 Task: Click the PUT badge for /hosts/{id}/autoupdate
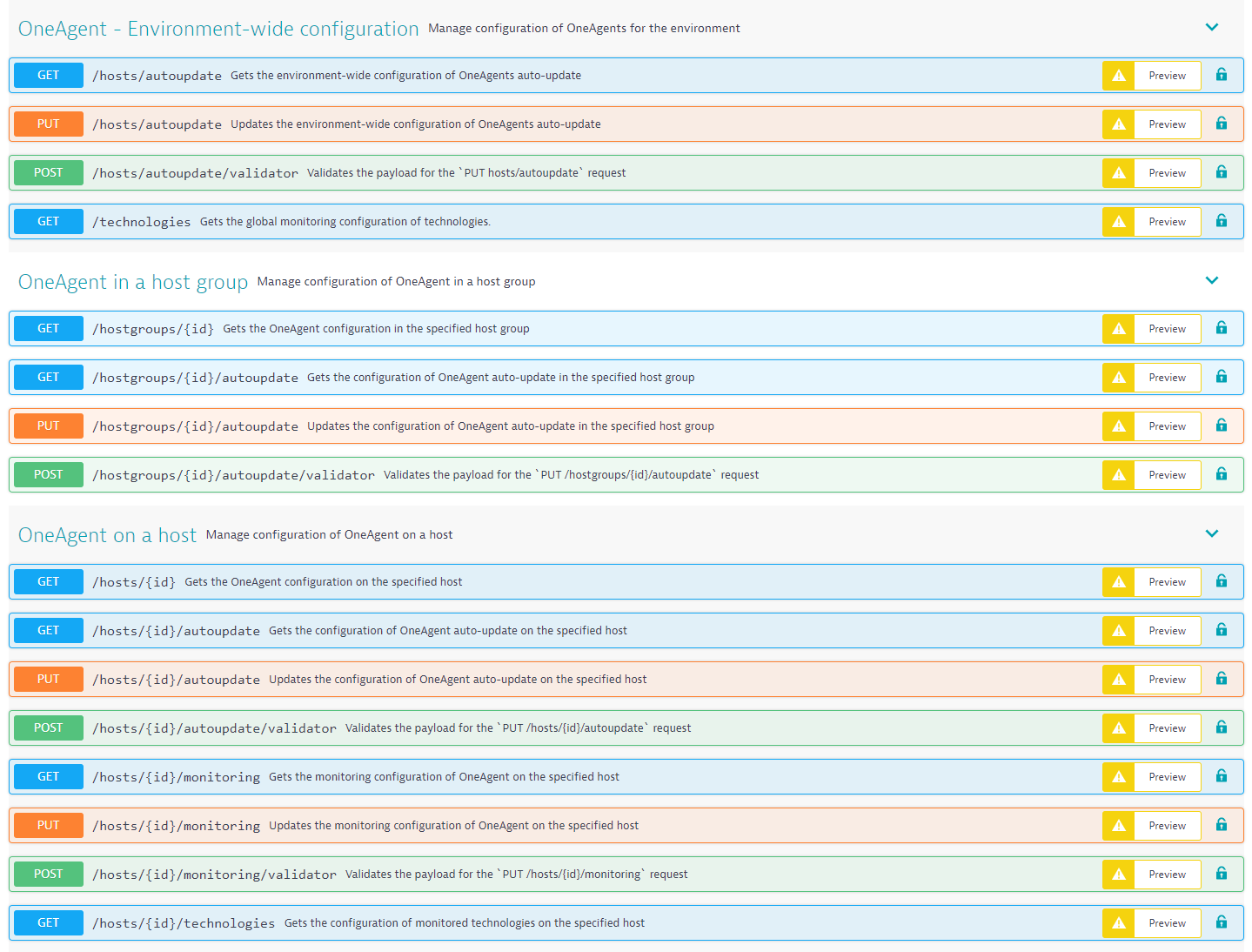pyautogui.click(x=49, y=679)
